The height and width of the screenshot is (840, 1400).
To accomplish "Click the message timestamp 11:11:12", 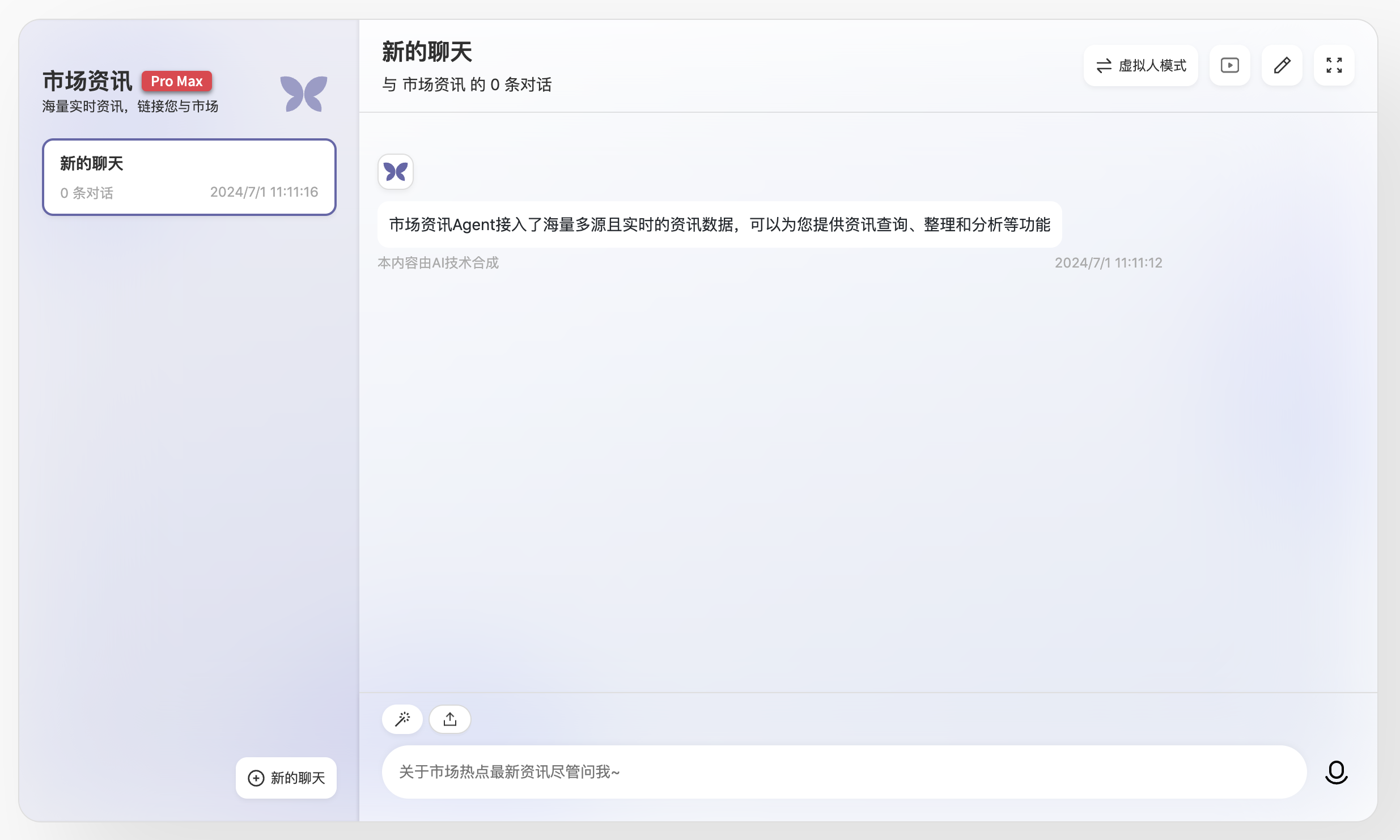I will point(1108,263).
